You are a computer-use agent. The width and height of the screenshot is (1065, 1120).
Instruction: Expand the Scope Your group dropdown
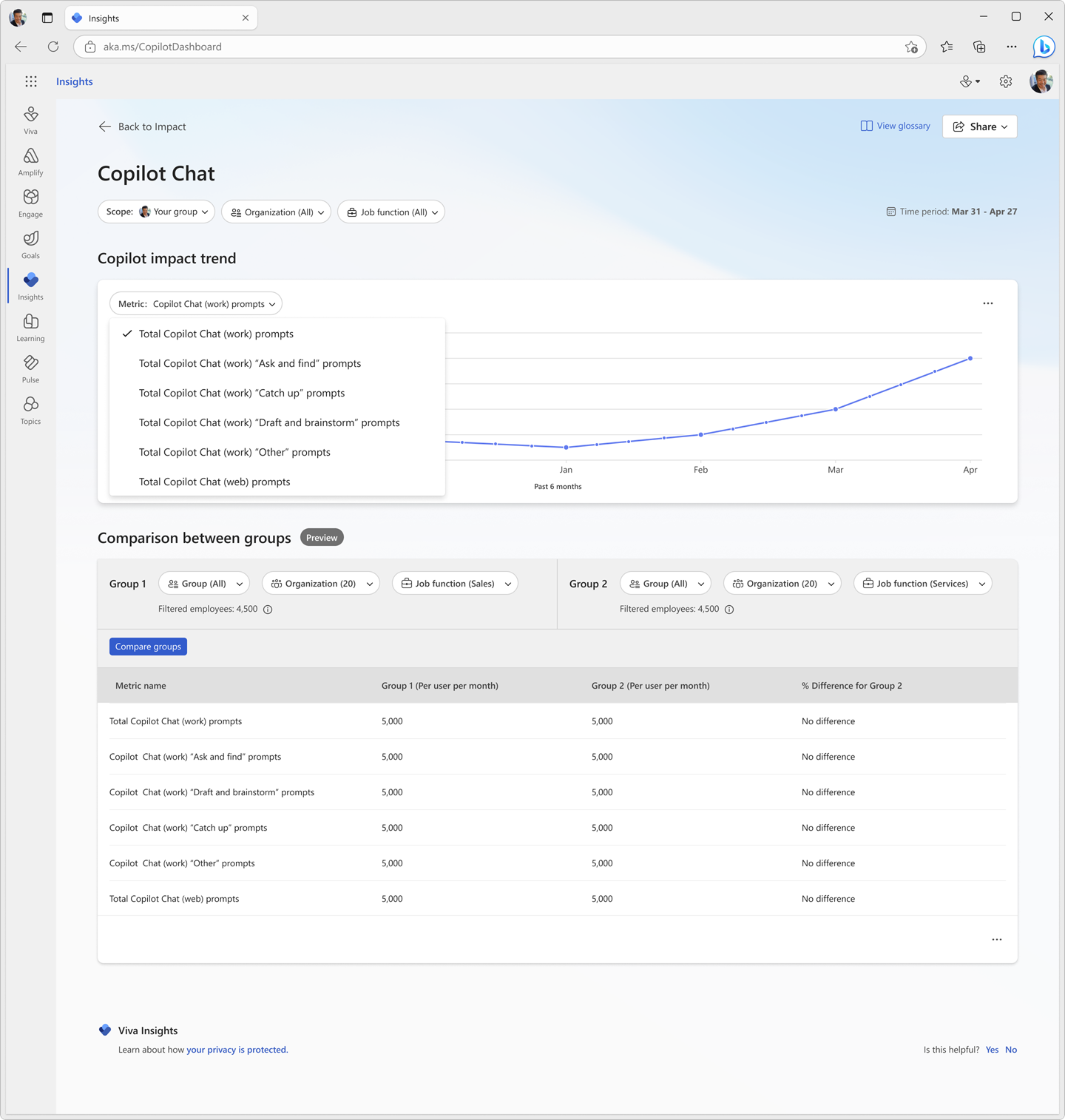(x=156, y=212)
